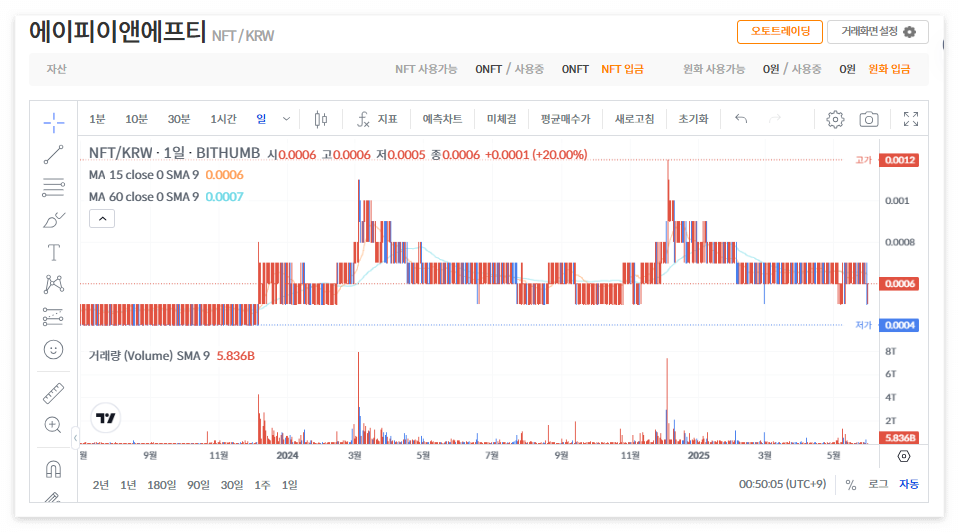Click the 초기화 reset button
This screenshot has width=959, height=532.
coord(694,119)
